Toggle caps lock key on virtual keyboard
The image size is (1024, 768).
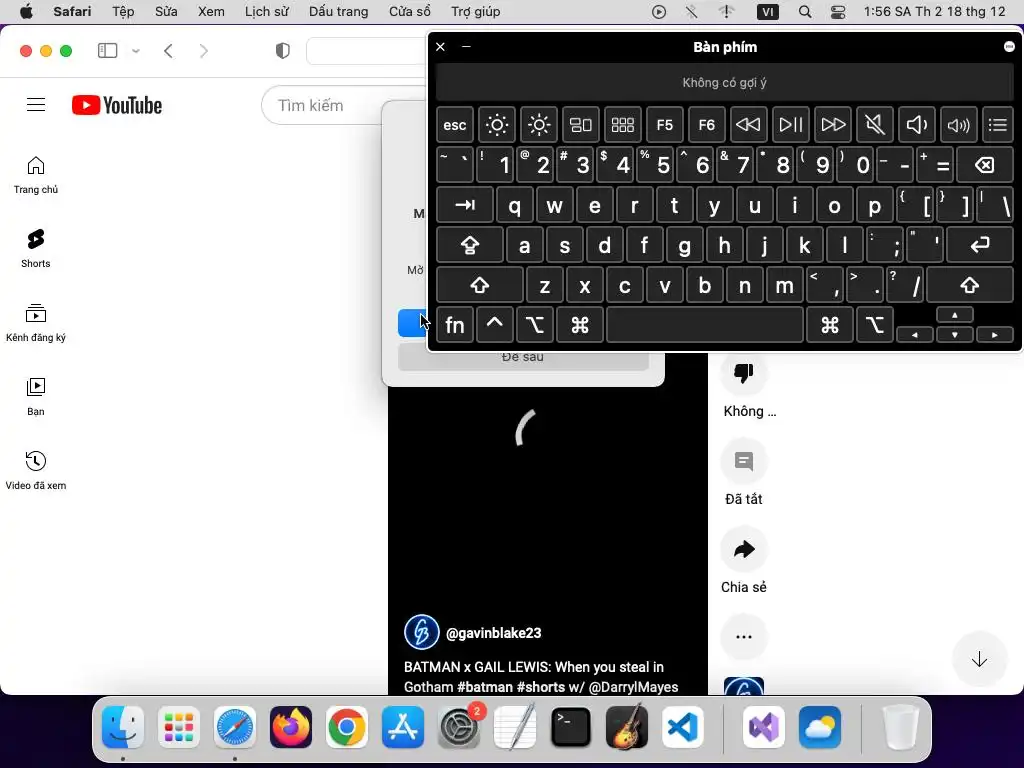[470, 245]
